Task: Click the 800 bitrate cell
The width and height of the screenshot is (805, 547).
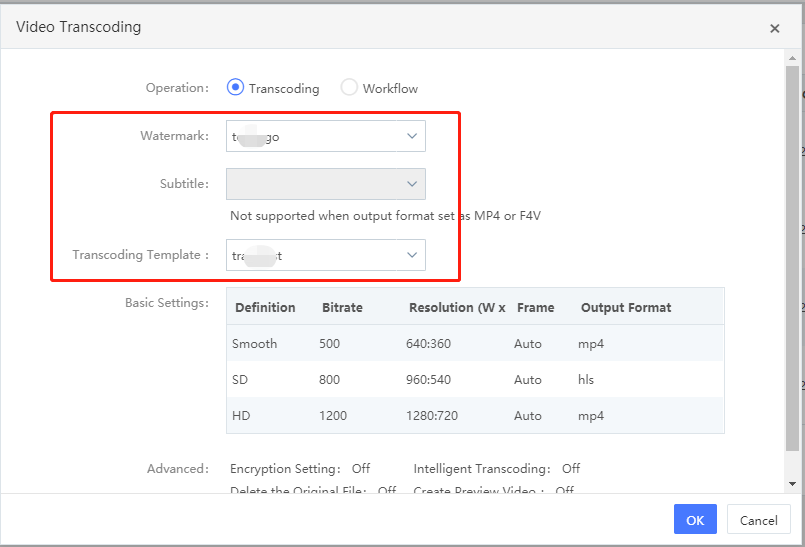Action: pyautogui.click(x=330, y=380)
